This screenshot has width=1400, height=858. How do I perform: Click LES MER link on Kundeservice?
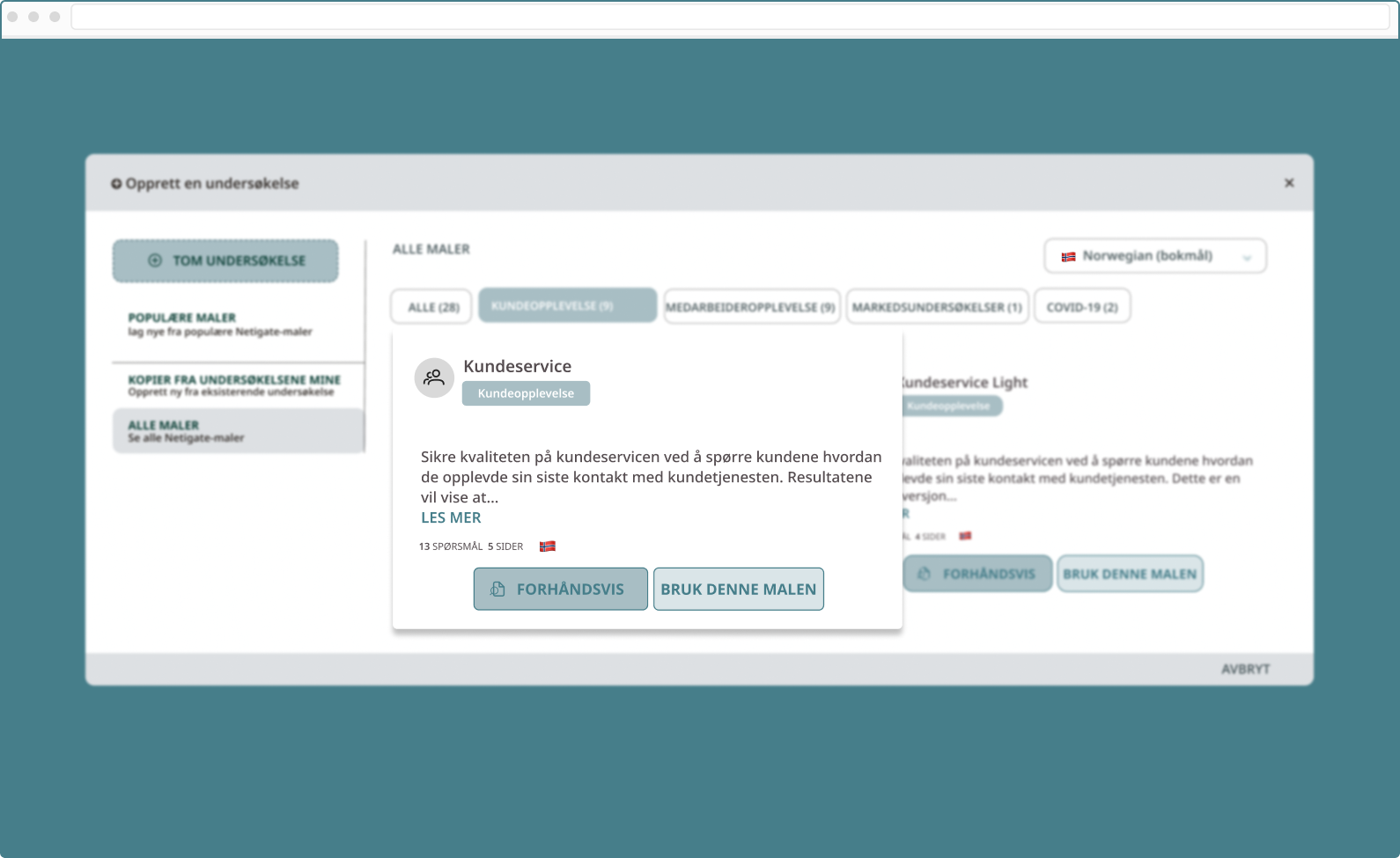tap(451, 517)
